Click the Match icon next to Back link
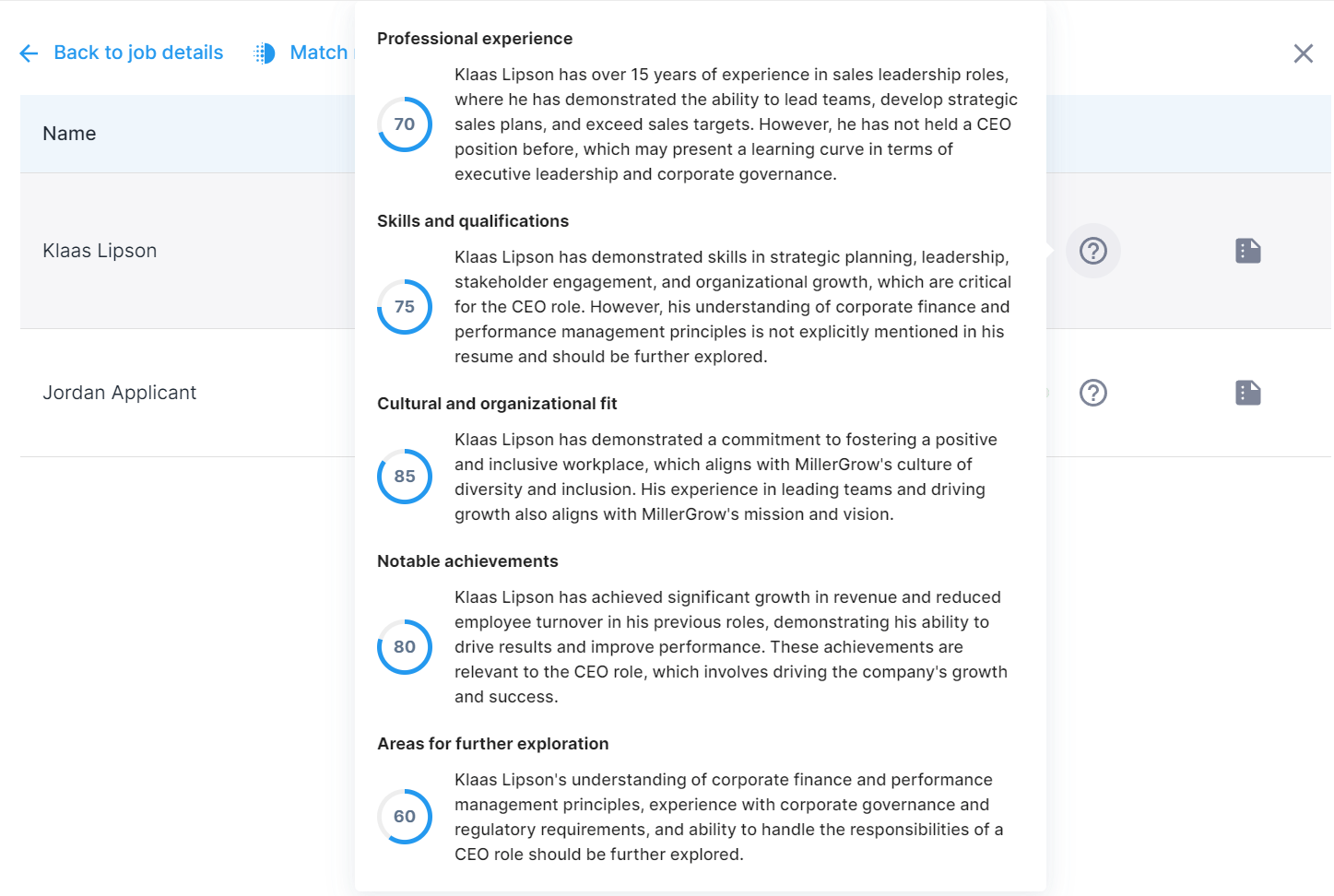Screen dimensions: 1334x896 point(265,53)
